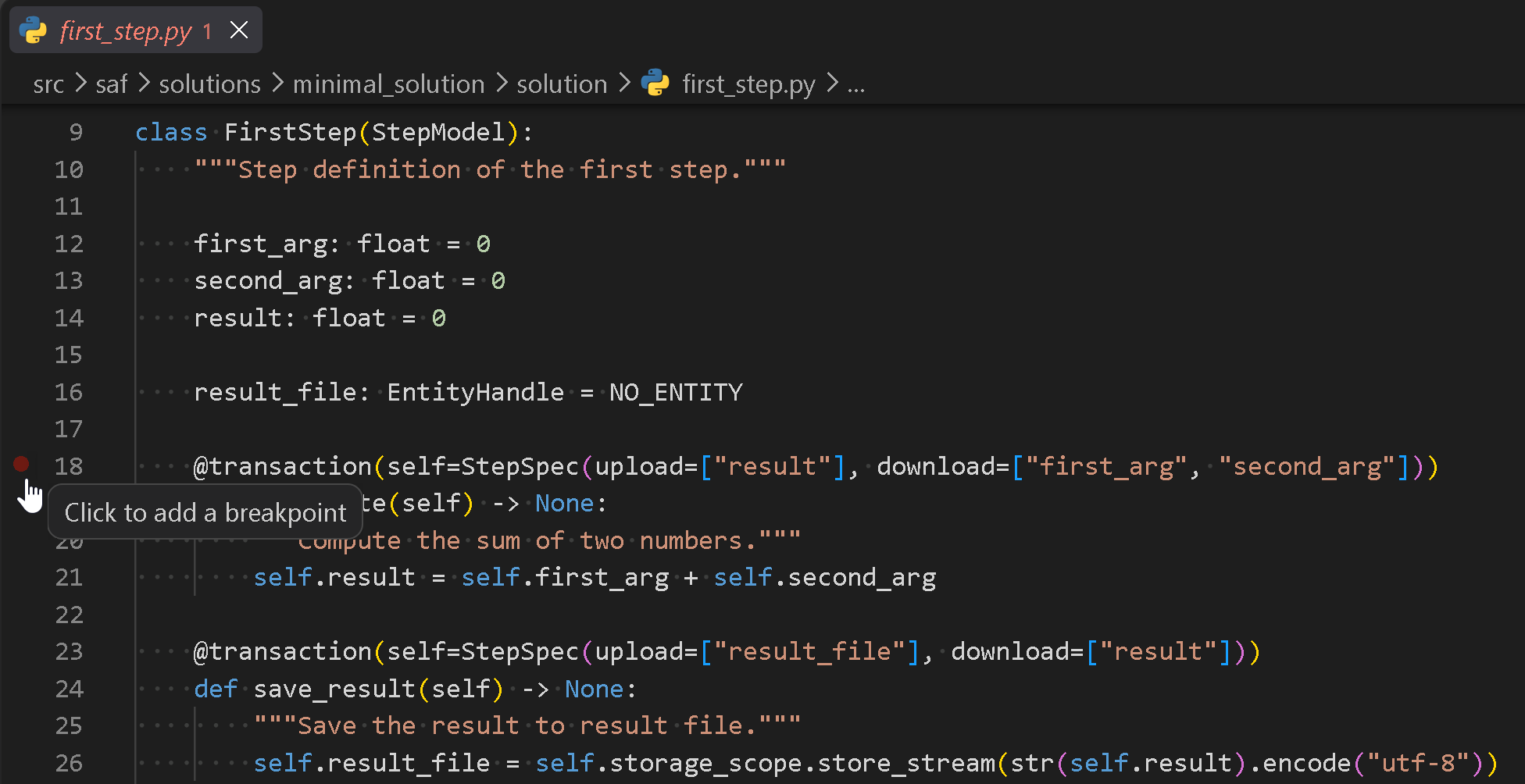Viewport: 1525px width, 784px height.
Task: Select the first_step.py editor tab
Action: pos(136,30)
